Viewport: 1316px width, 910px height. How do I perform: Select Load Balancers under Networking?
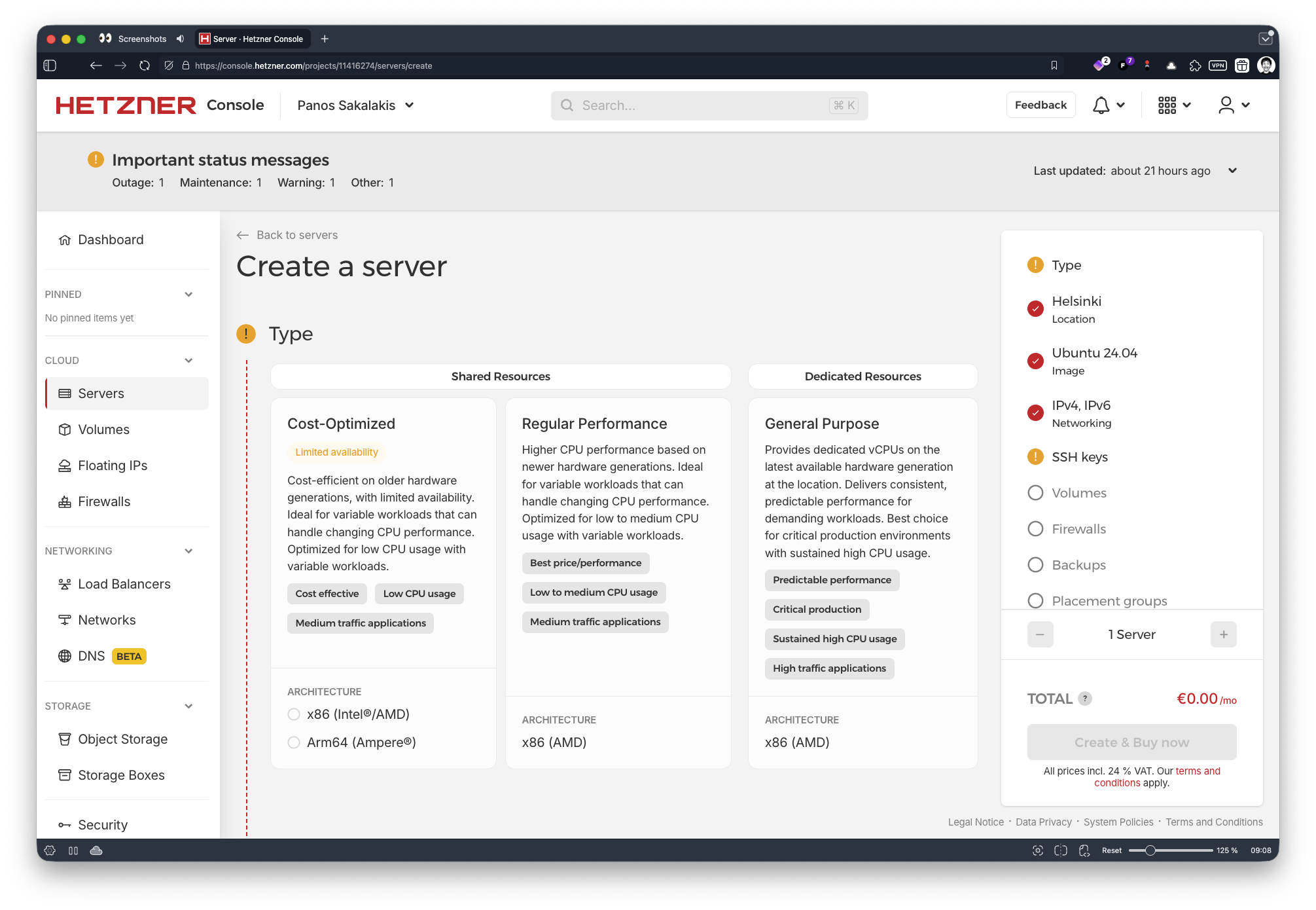124,584
